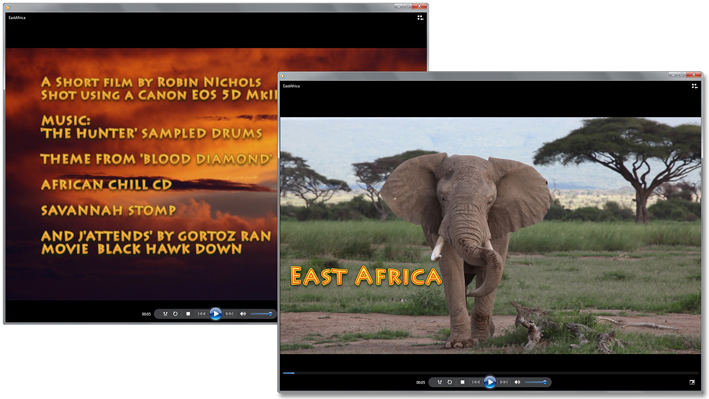Switch to Library from the credits window
The width and height of the screenshot is (709, 399).
(420, 18)
